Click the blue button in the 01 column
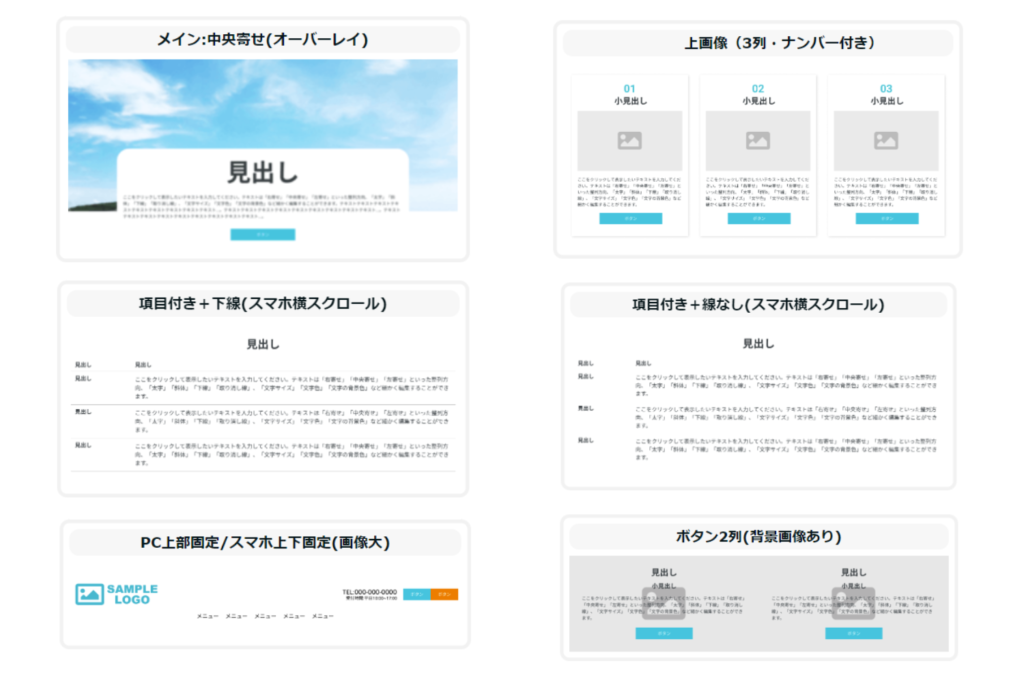The image size is (1024, 683). coord(630,218)
